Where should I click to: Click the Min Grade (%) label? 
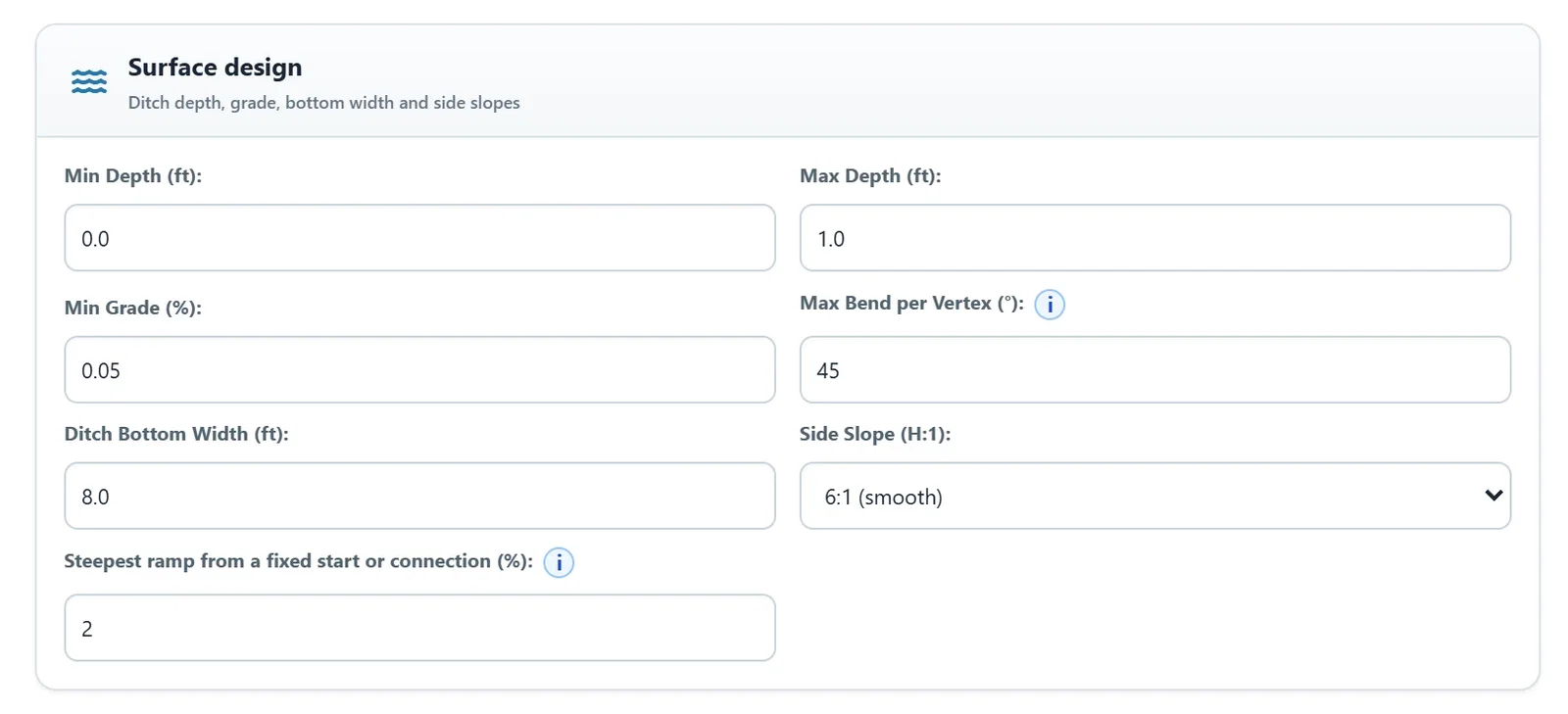[133, 308]
